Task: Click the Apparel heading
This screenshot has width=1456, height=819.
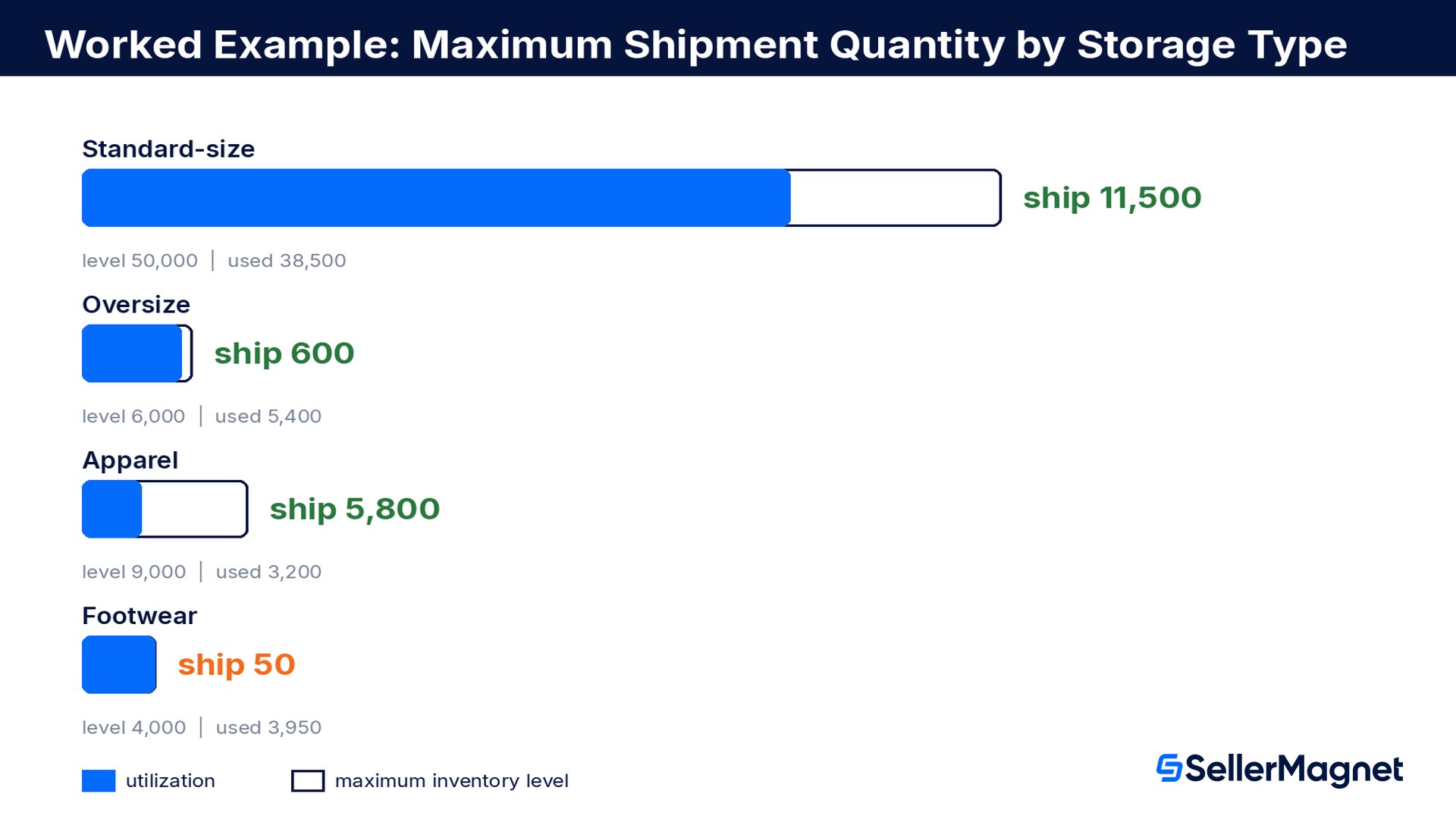Action: click(x=130, y=460)
